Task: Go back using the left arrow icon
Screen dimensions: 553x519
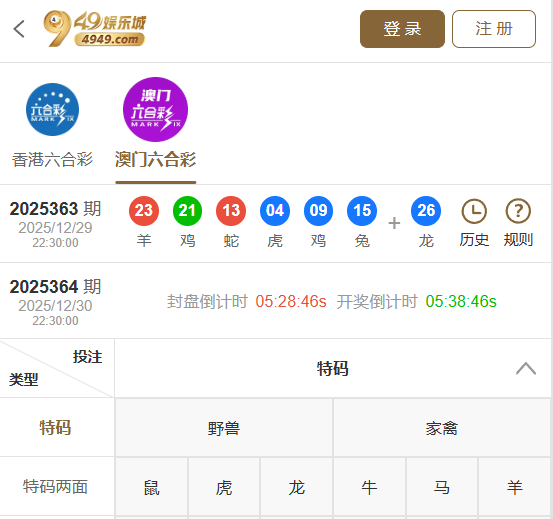Action: click(19, 29)
